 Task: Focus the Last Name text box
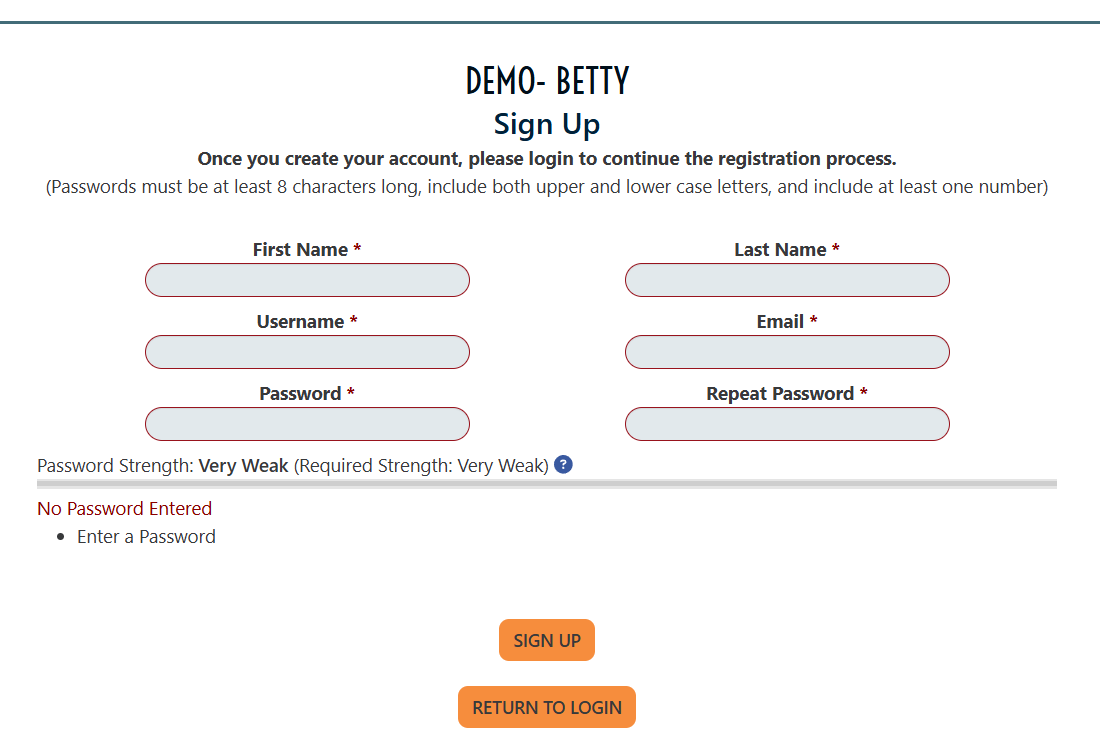coord(787,280)
